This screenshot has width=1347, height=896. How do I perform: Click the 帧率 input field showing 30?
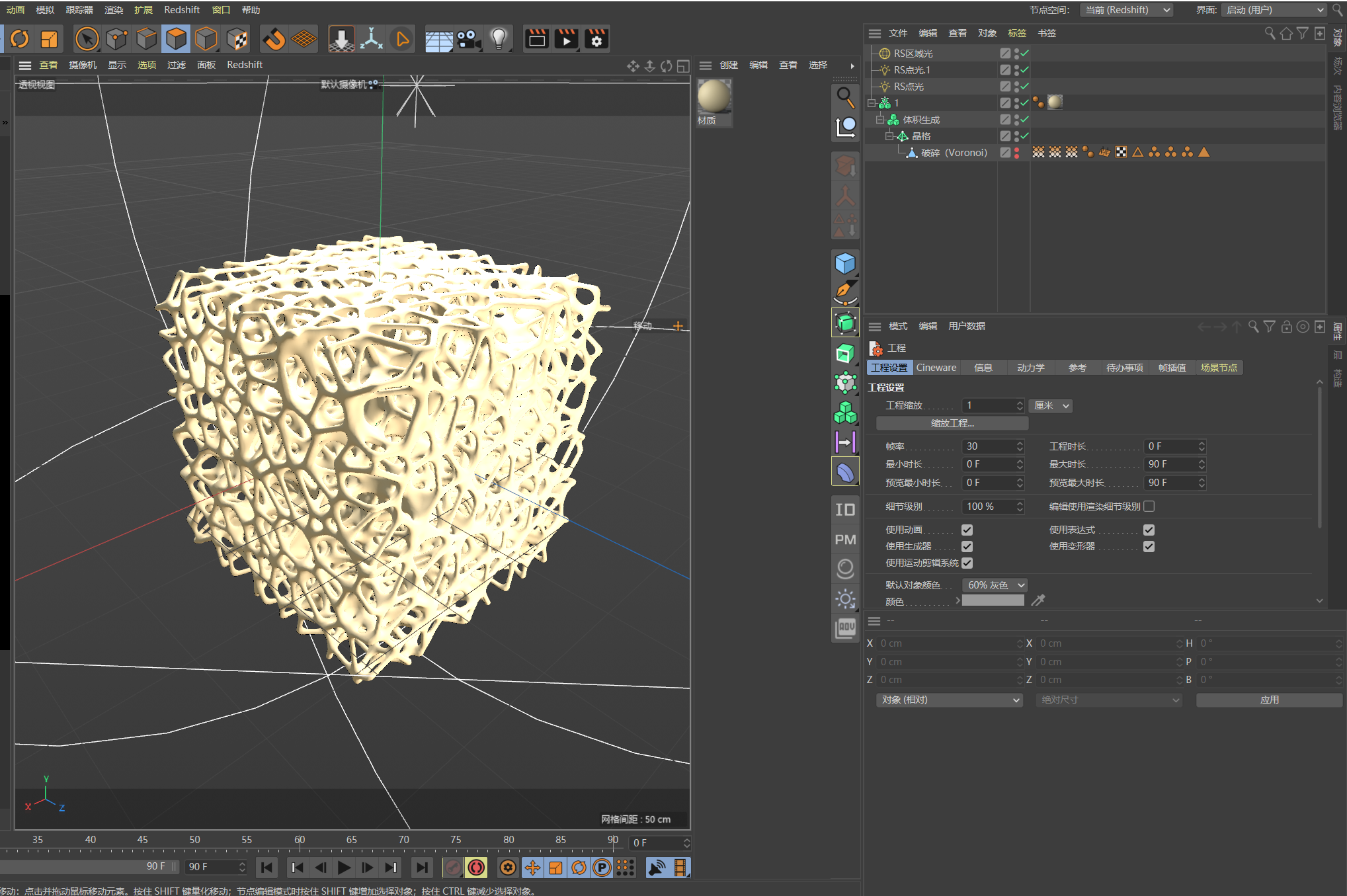click(992, 446)
